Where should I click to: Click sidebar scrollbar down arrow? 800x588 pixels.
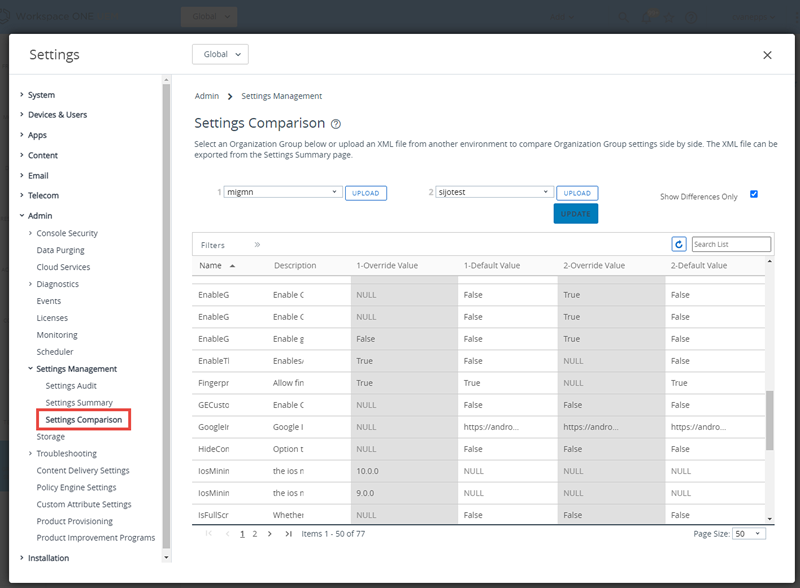(x=166, y=557)
